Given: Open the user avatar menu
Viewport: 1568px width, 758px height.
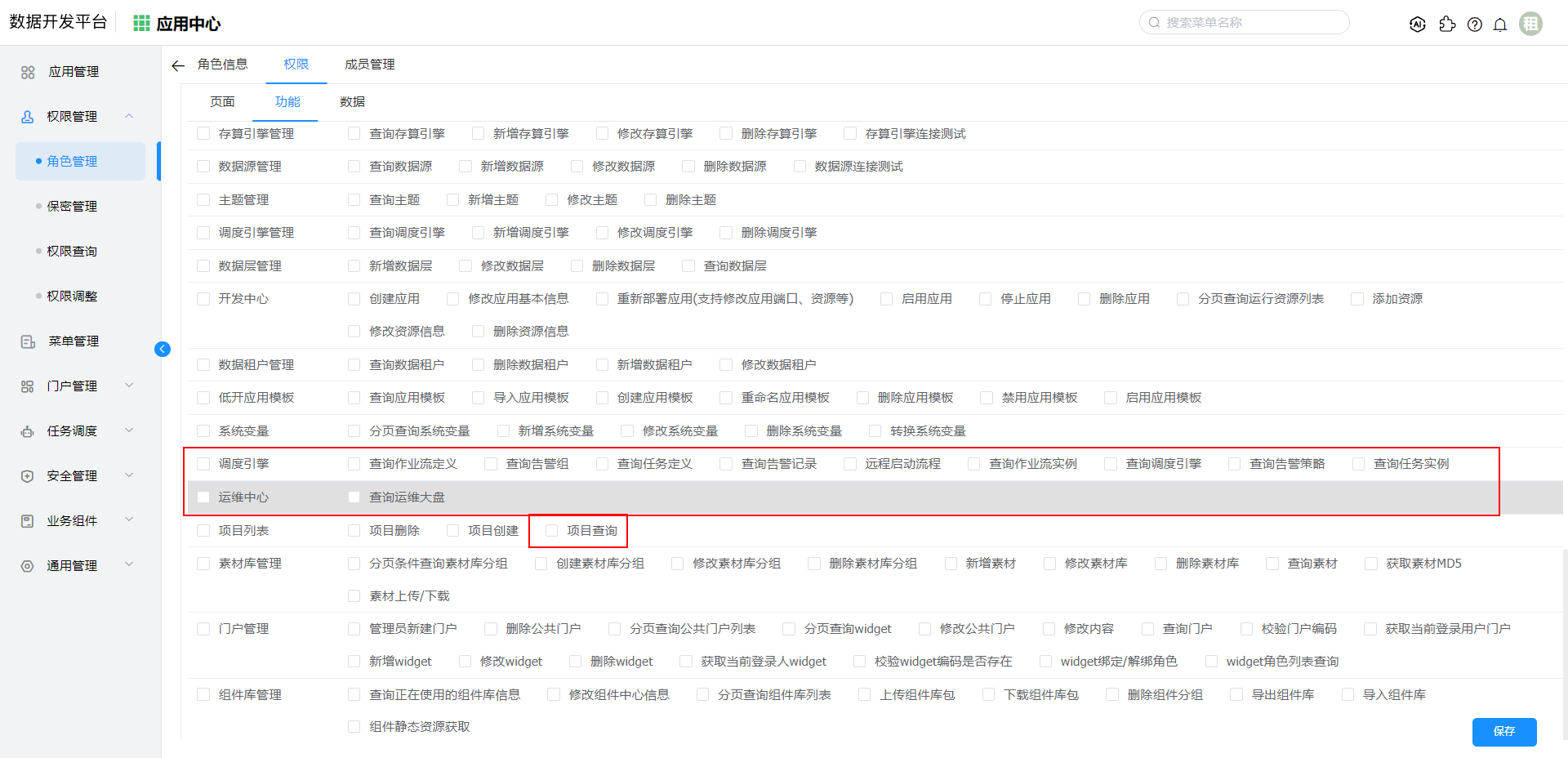Looking at the screenshot, I should 1530,24.
